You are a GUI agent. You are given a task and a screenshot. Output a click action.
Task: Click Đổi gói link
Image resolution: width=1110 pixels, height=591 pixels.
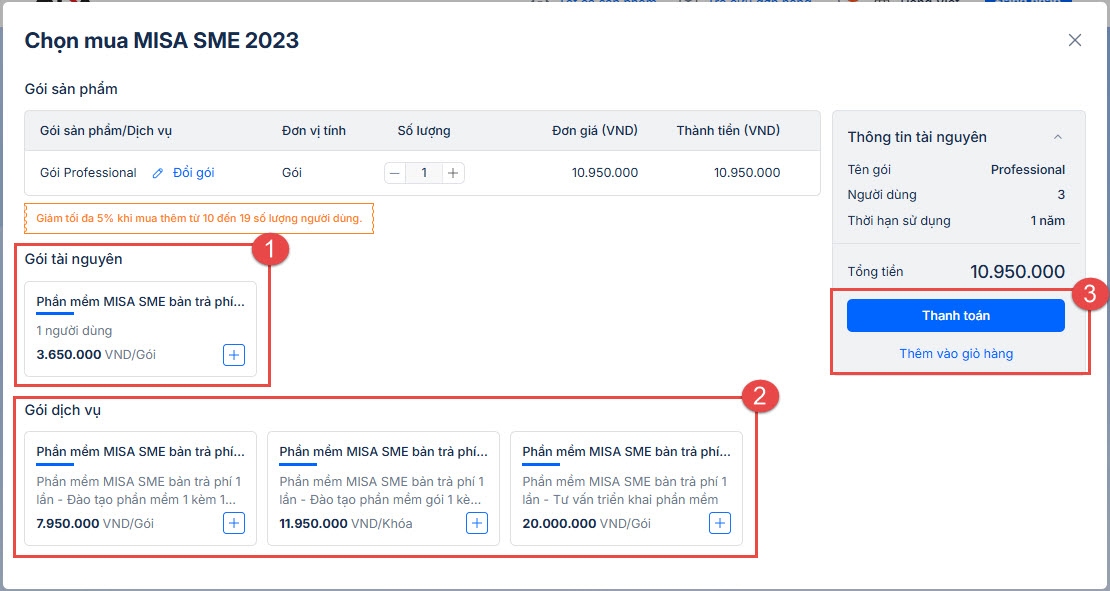coord(193,173)
